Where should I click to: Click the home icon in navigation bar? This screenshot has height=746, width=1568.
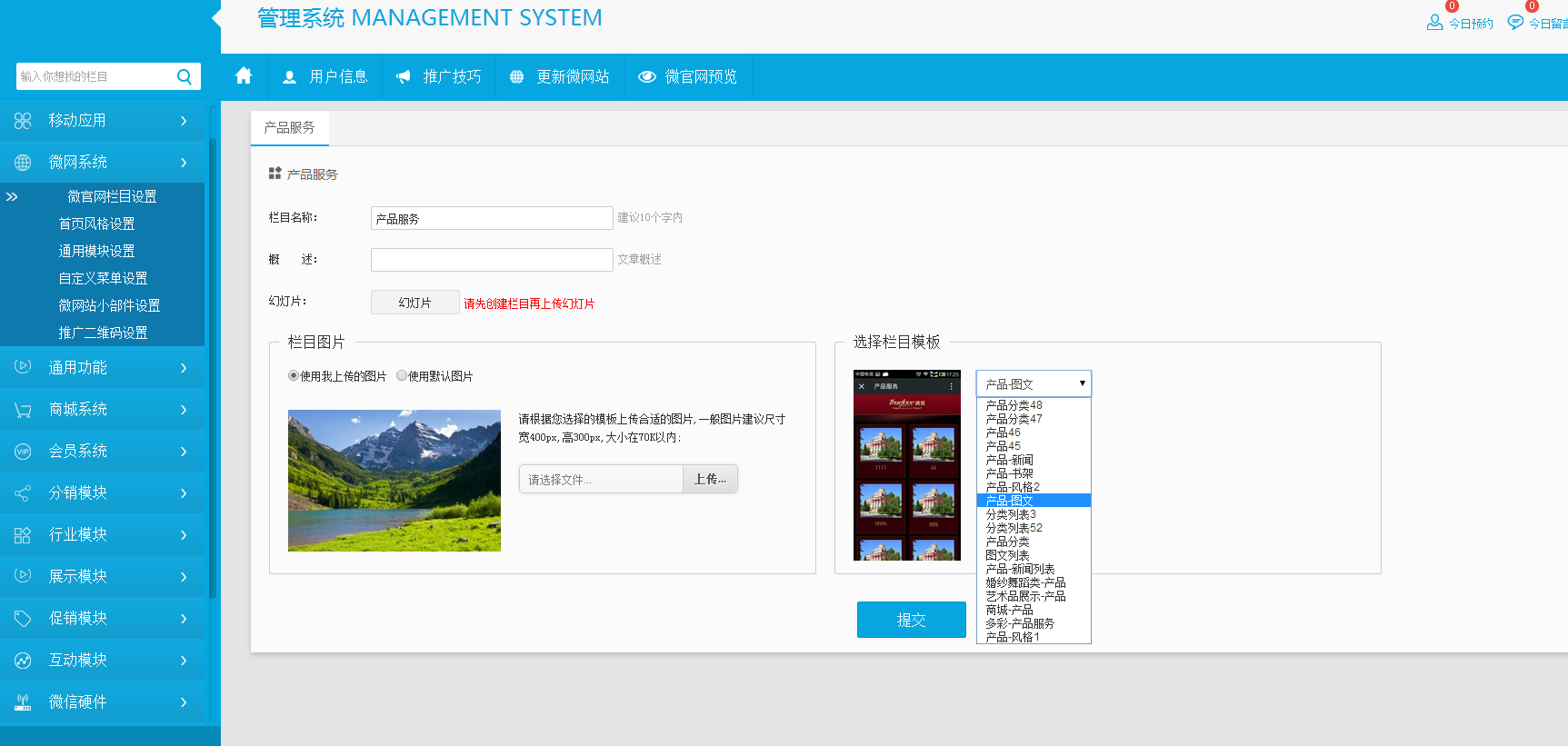pyautogui.click(x=244, y=76)
